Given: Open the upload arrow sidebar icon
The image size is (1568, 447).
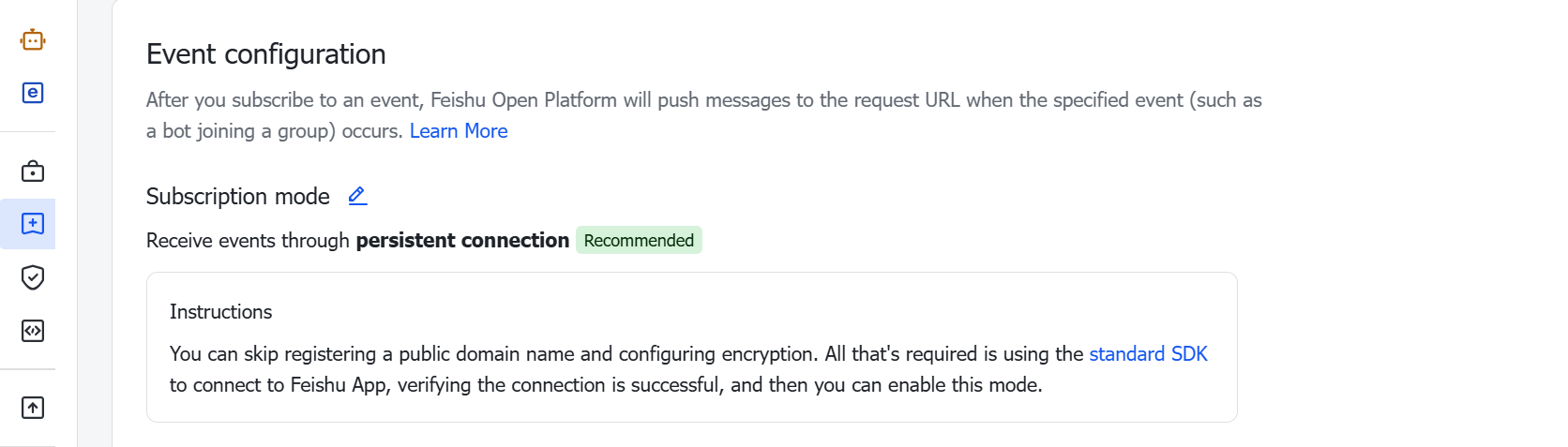Looking at the screenshot, I should click(33, 408).
